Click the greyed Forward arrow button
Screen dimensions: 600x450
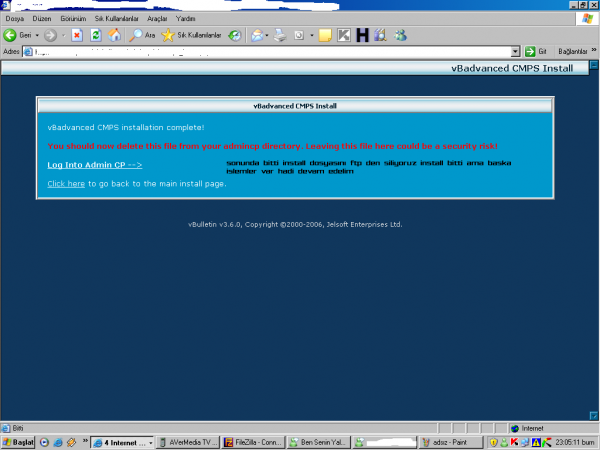point(50,35)
